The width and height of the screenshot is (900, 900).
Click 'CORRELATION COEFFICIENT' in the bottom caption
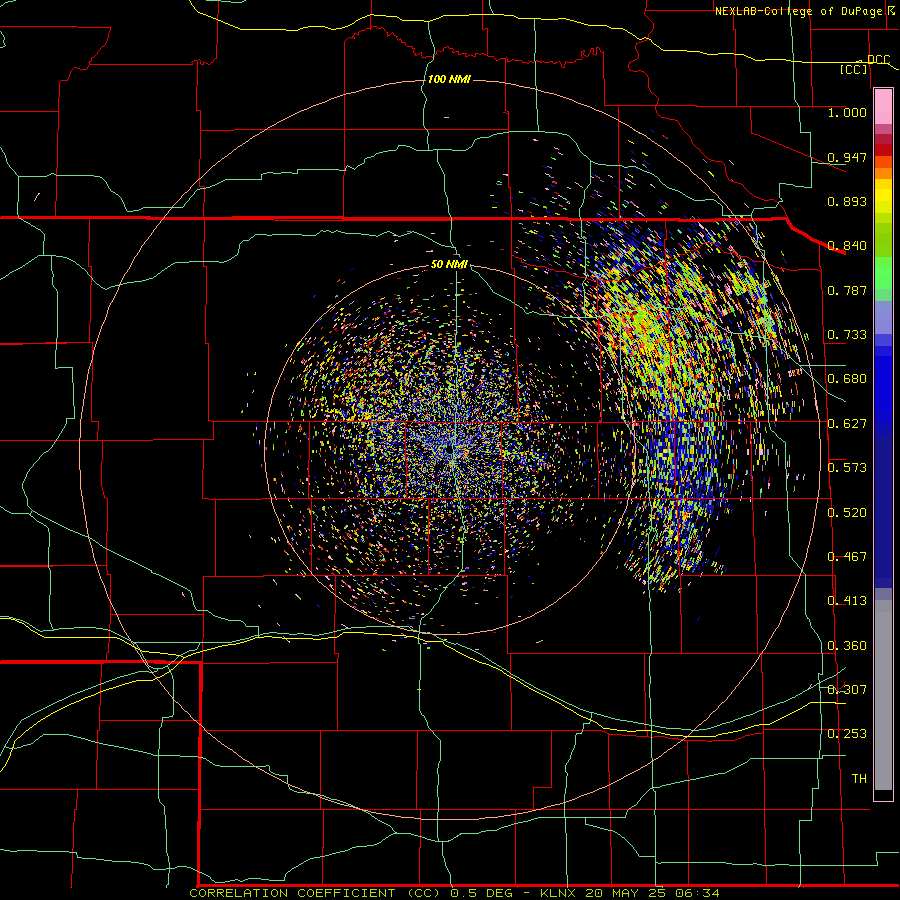coord(292,893)
